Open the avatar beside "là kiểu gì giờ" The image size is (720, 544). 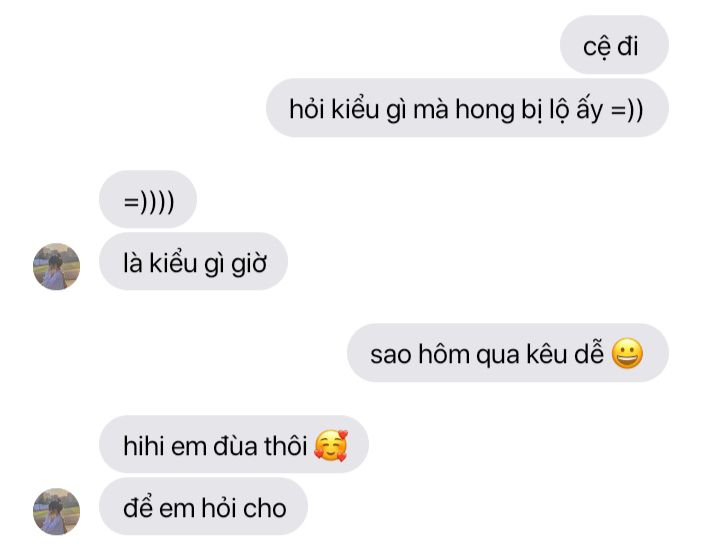coord(56,266)
